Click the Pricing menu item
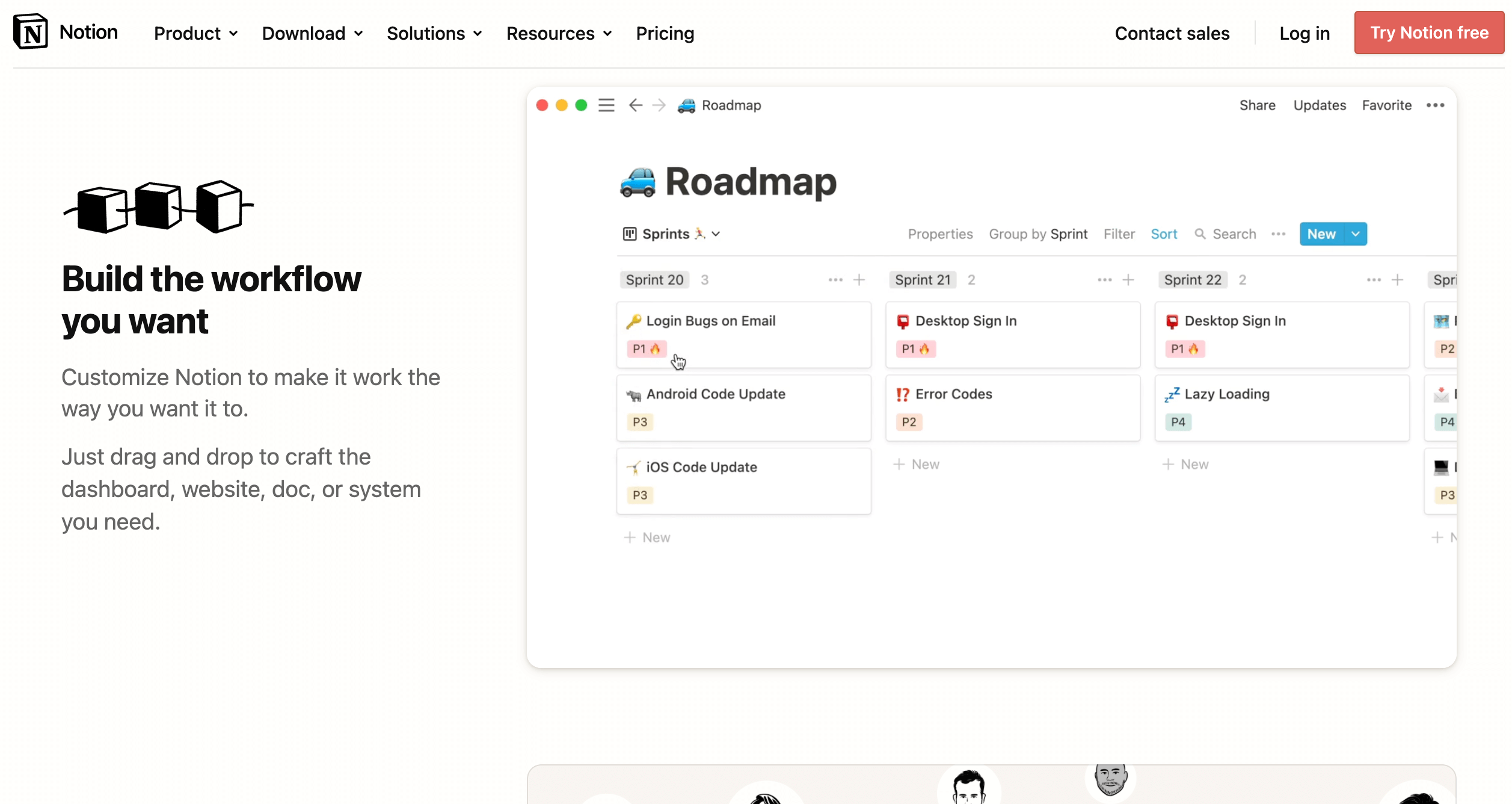Screen dimensions: 1512x804 [x=665, y=33]
